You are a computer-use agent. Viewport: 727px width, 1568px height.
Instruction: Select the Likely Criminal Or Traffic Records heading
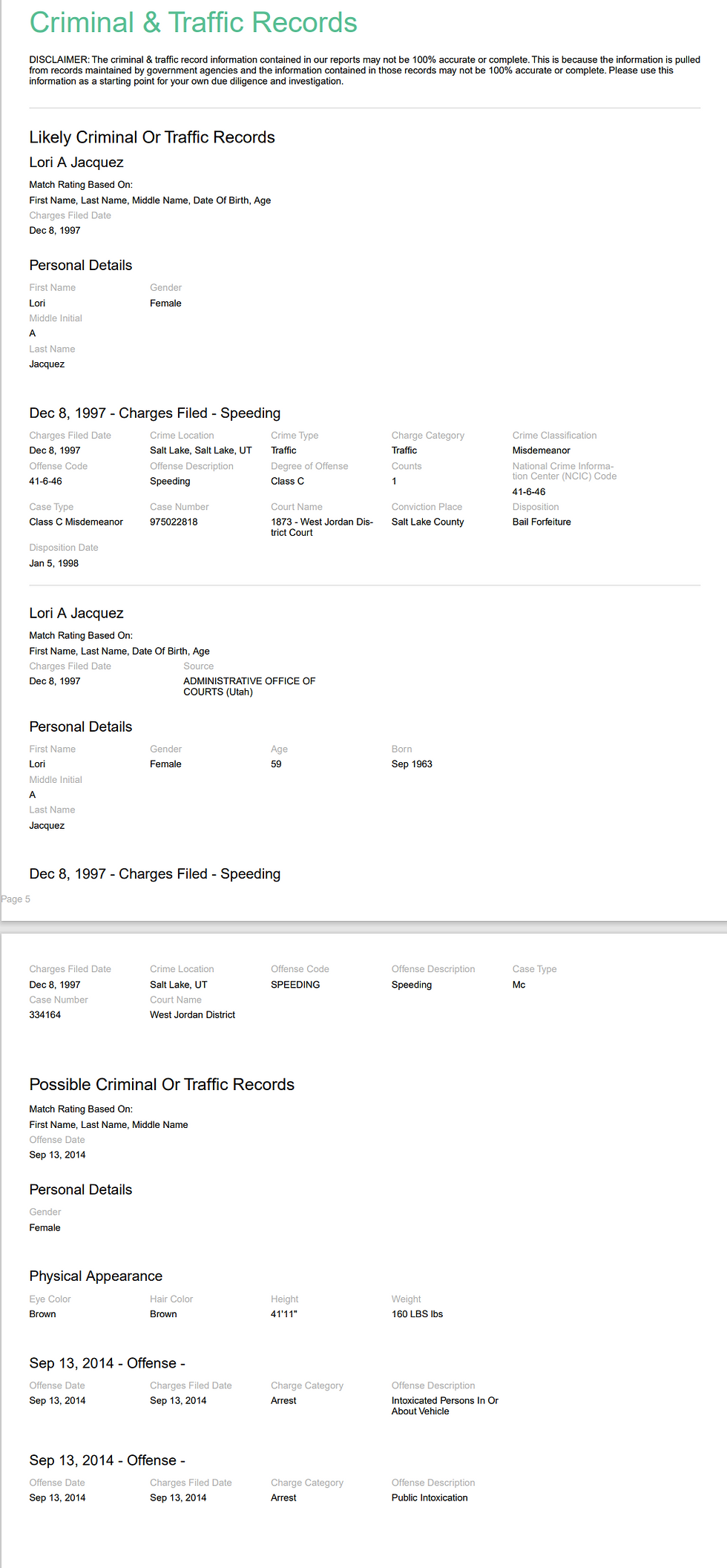(152, 137)
